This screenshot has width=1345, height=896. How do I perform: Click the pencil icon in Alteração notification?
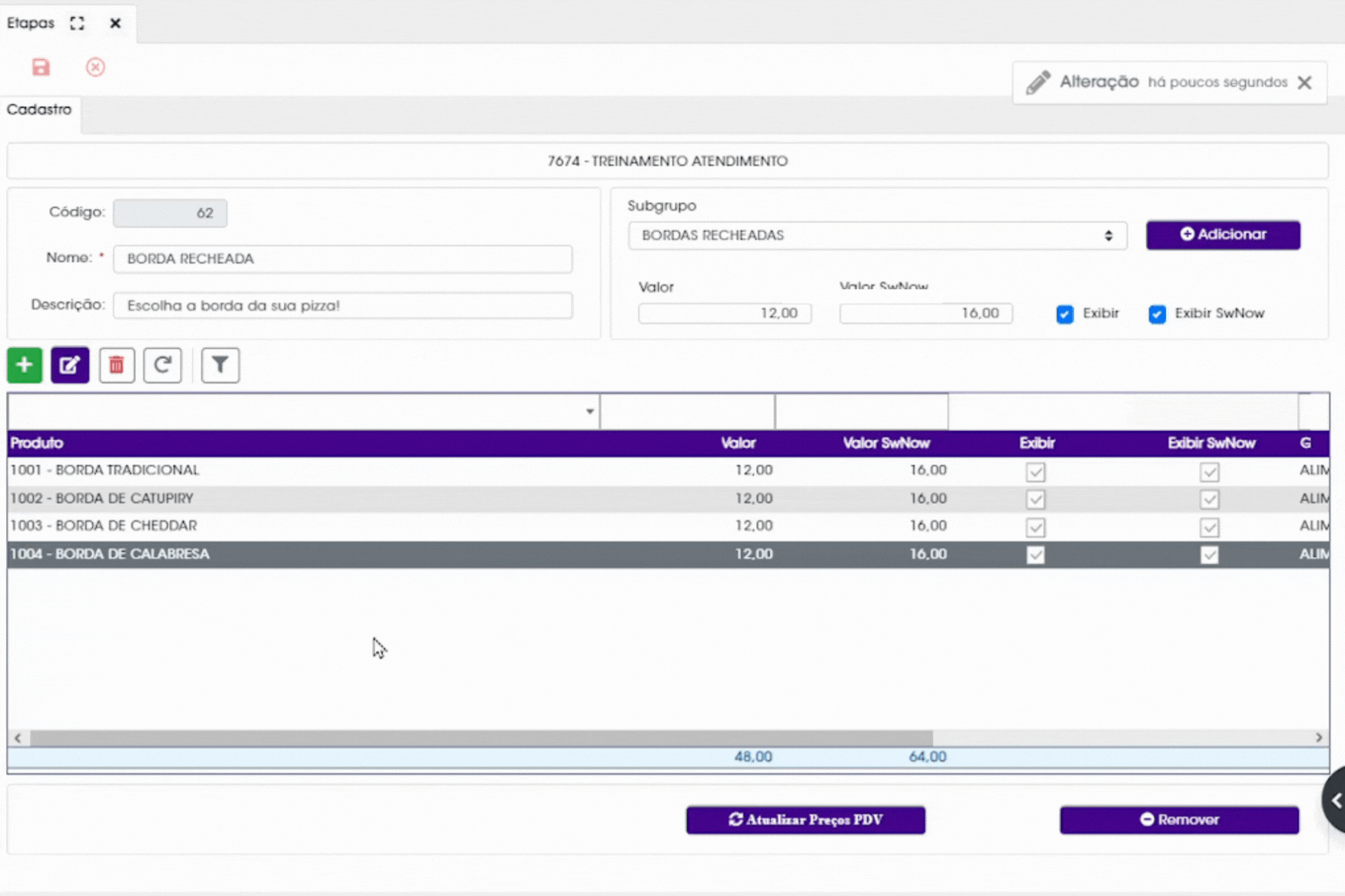[x=1038, y=82]
